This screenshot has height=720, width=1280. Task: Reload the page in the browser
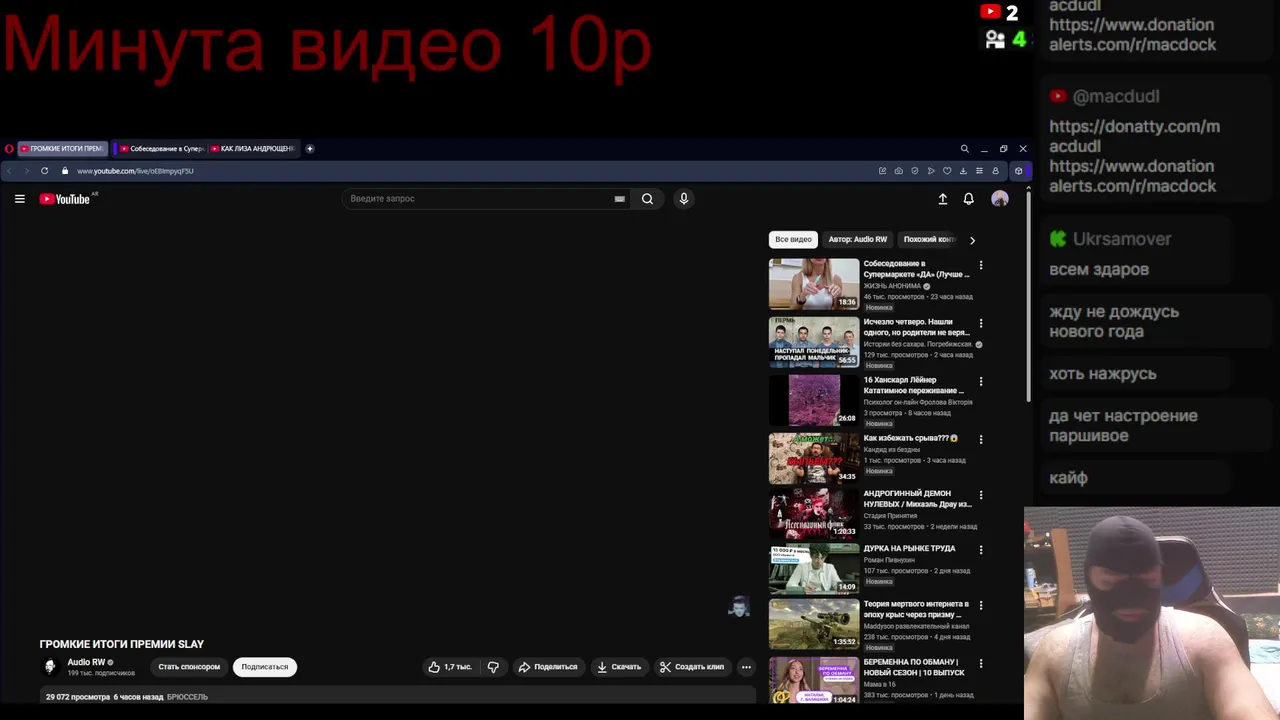44,171
